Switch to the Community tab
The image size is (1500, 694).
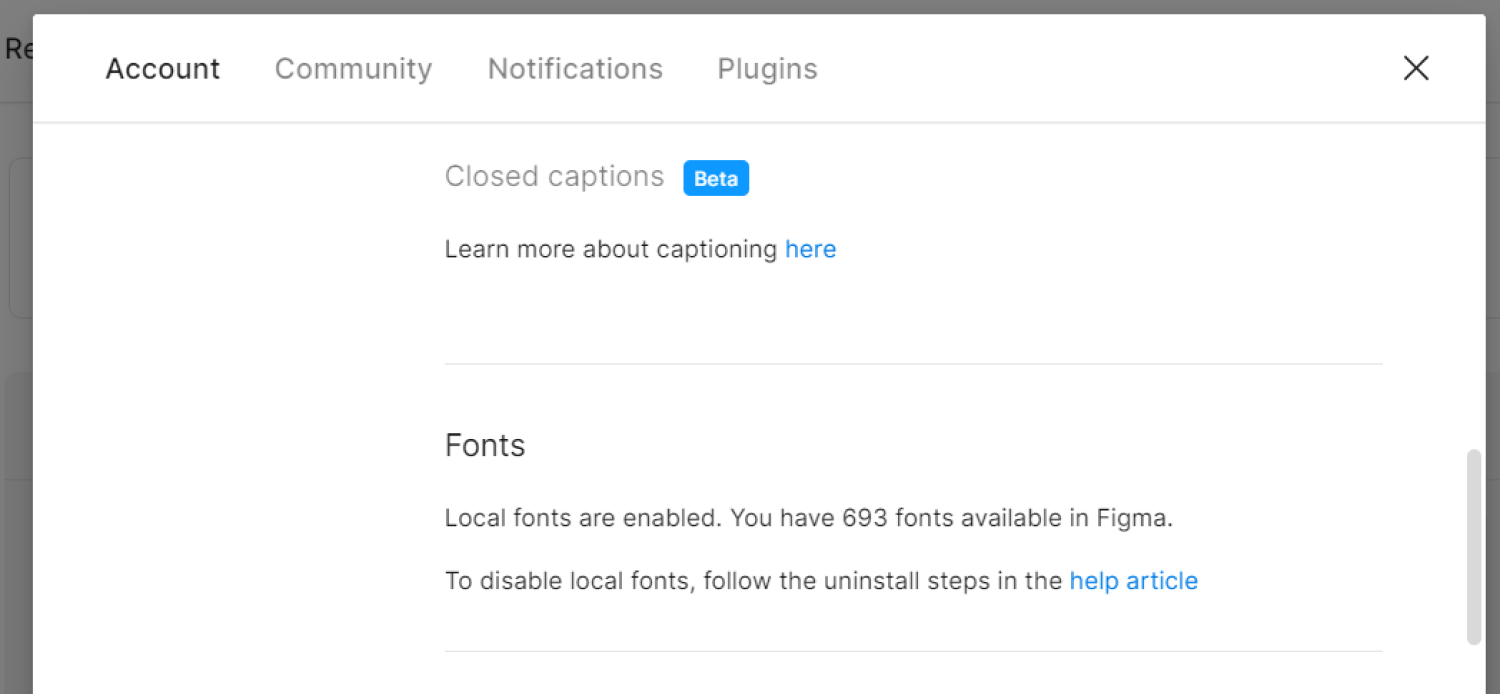pos(353,69)
